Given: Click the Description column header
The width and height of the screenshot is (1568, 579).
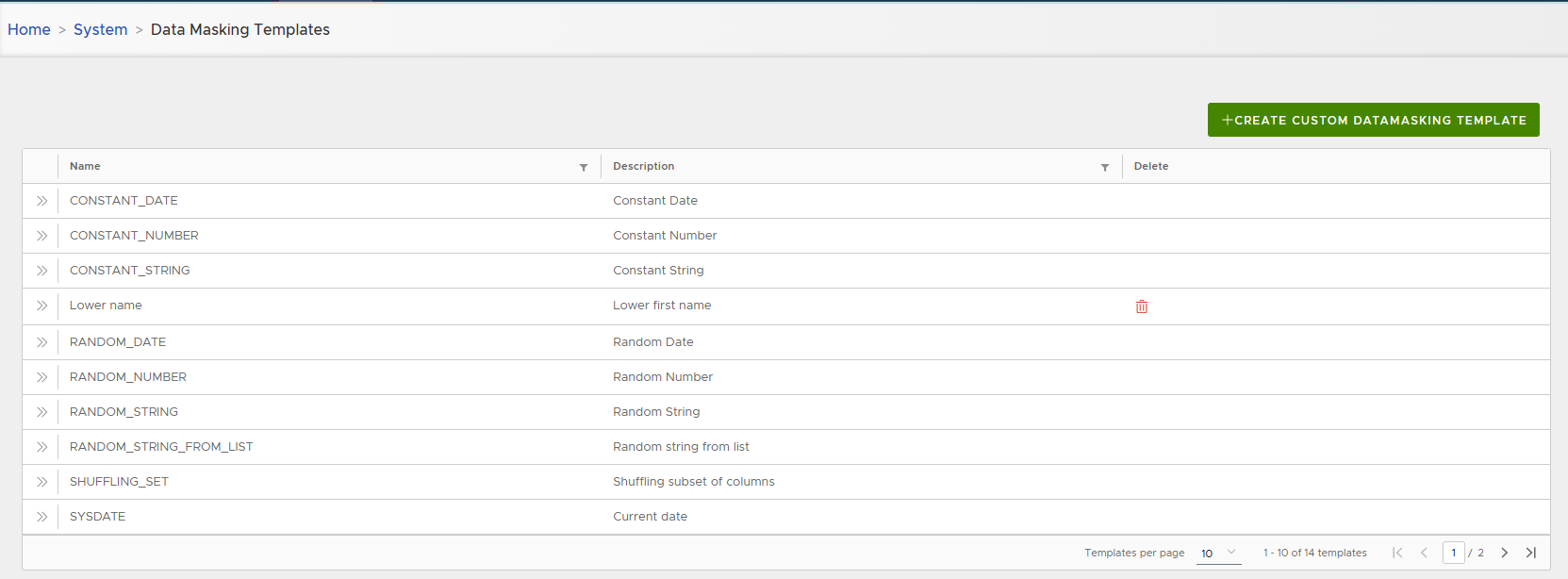Looking at the screenshot, I should (x=644, y=166).
